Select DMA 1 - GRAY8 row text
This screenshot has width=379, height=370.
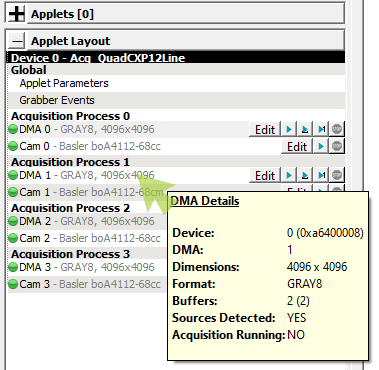pyautogui.click(x=87, y=175)
